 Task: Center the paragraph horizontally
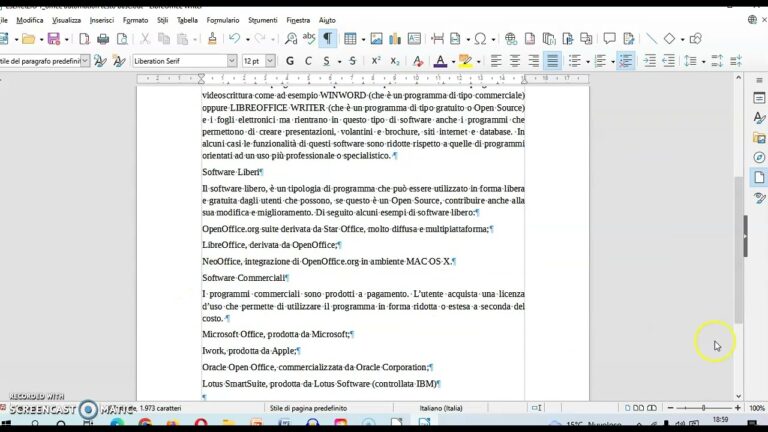click(515, 61)
